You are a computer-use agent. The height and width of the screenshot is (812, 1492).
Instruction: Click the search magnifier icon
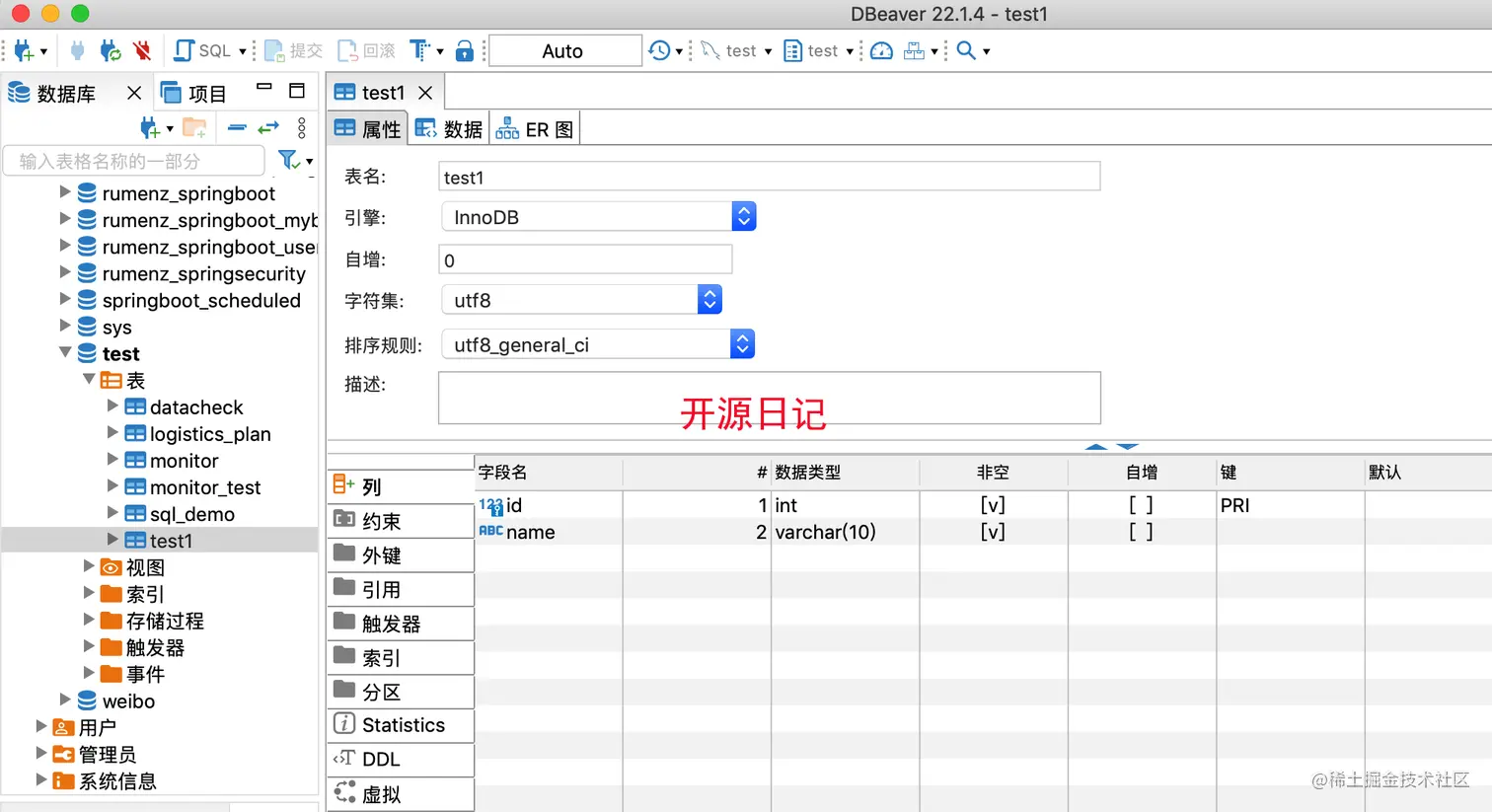966,50
